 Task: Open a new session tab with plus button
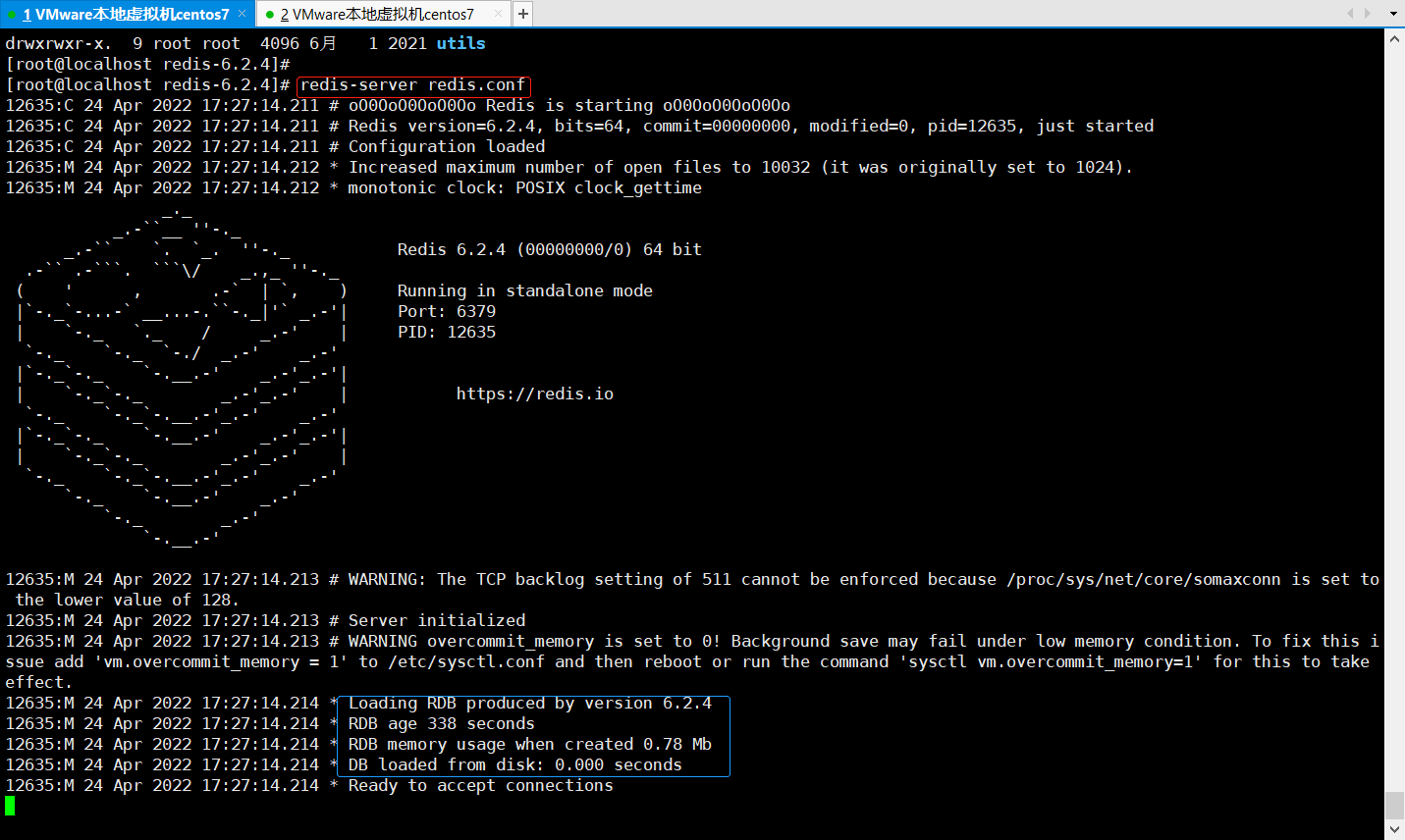[x=523, y=14]
